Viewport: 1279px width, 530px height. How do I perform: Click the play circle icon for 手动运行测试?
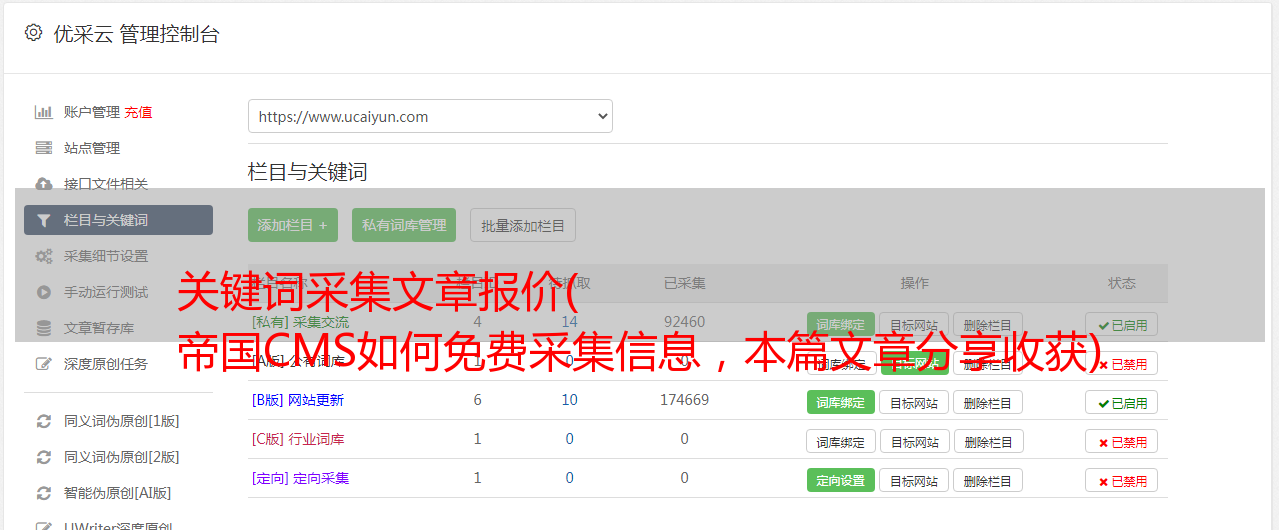point(44,292)
